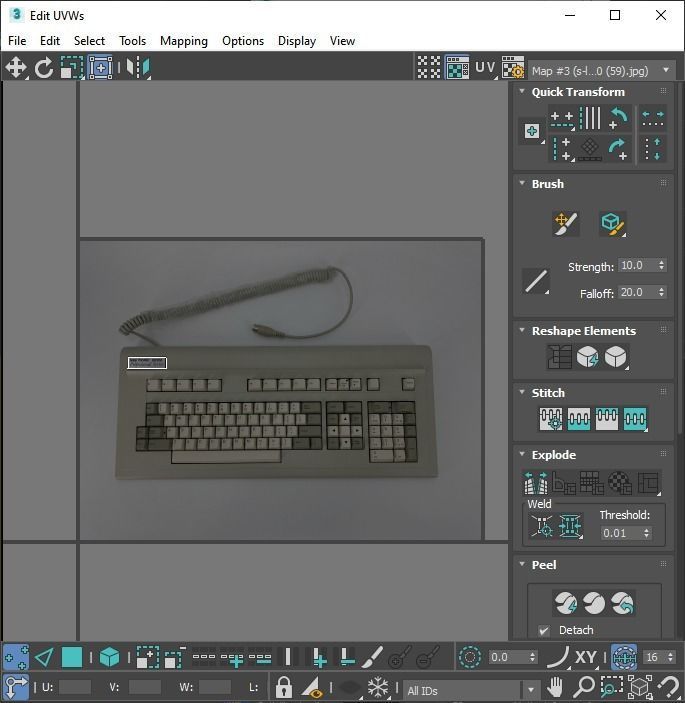Open the Map #3 texture dropdown
The image size is (685, 703).
(x=601, y=71)
